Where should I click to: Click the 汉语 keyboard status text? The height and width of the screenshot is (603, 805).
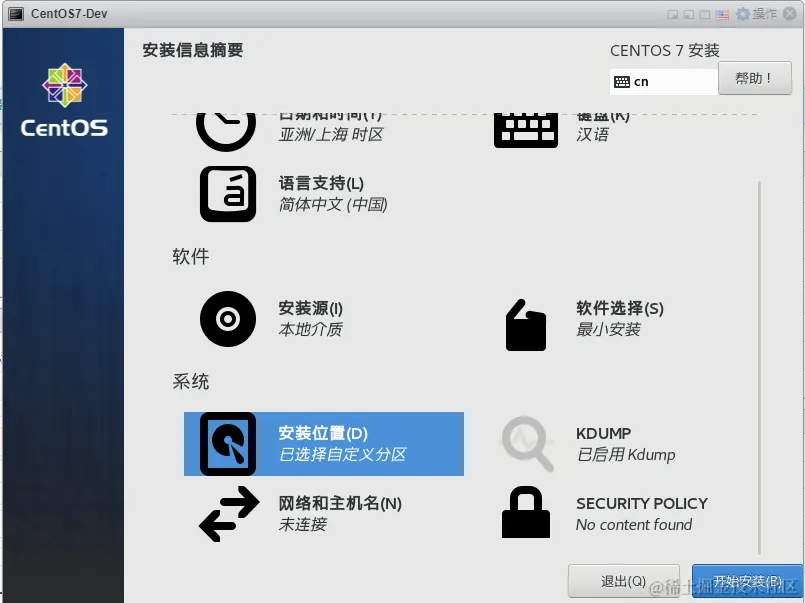tap(592, 134)
